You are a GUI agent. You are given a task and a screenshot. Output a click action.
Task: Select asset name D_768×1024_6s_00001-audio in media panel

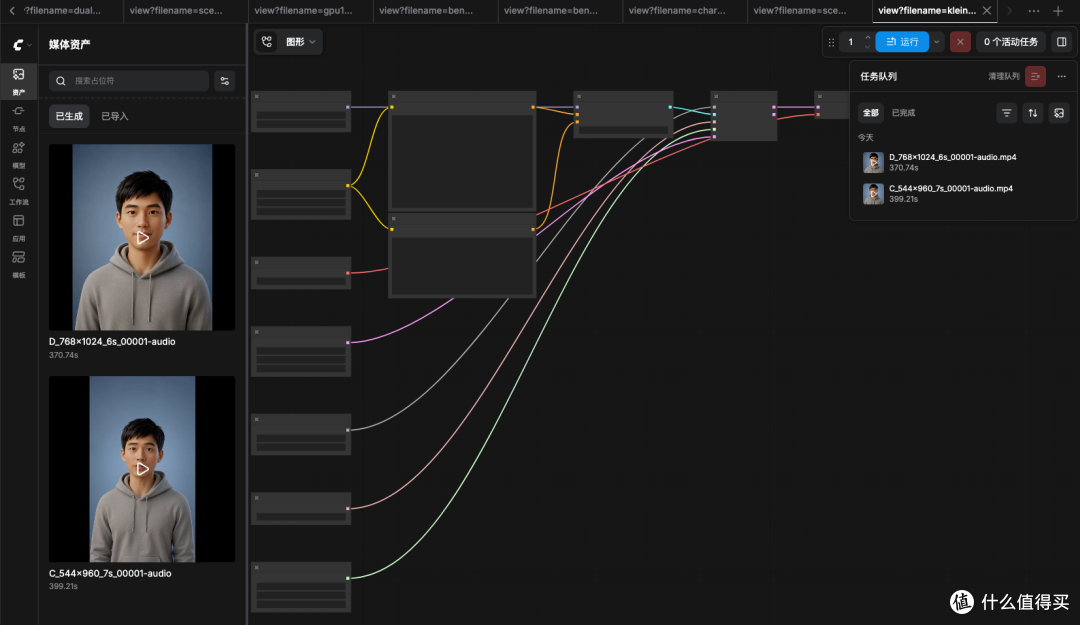point(112,342)
